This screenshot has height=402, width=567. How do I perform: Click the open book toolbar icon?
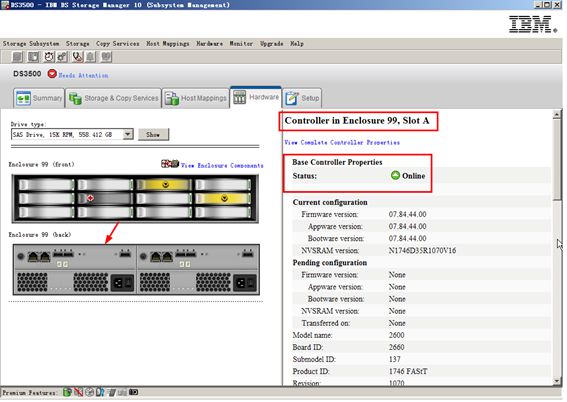(x=106, y=57)
